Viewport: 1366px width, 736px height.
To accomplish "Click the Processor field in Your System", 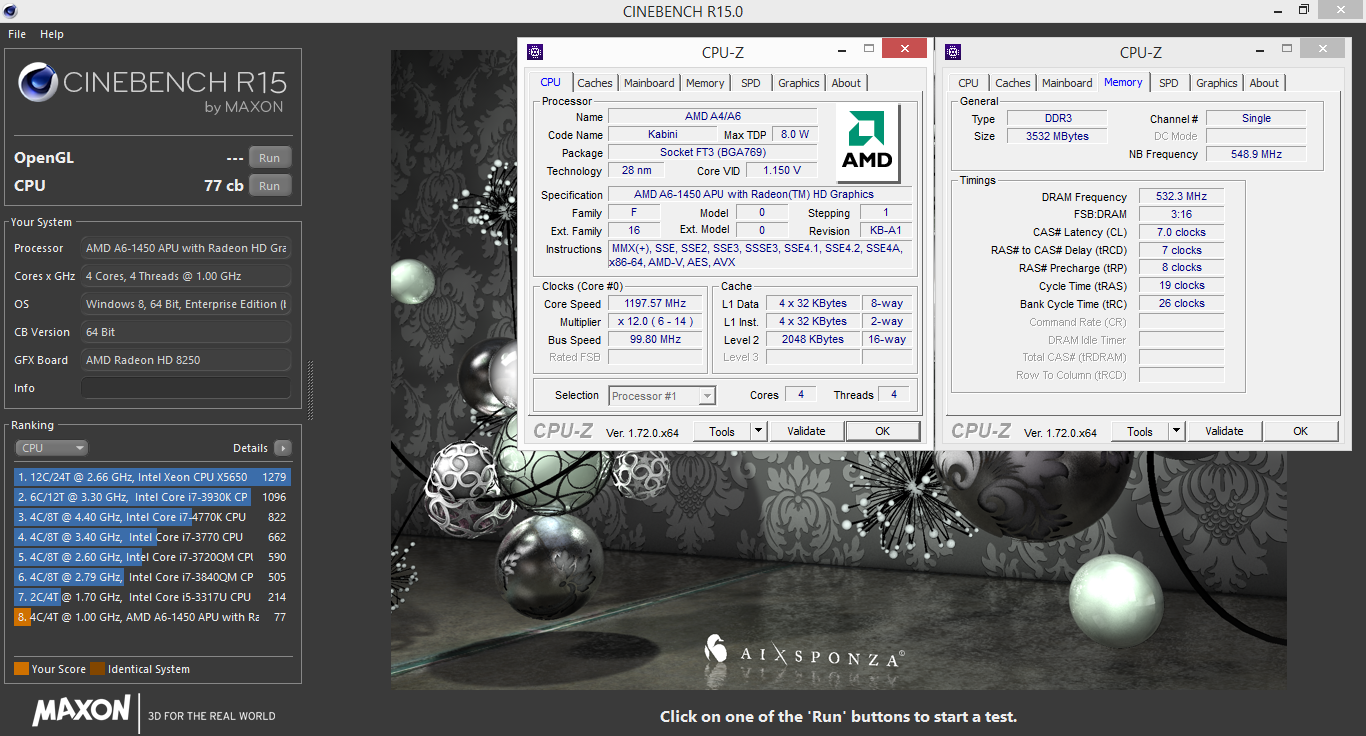I will (186, 248).
